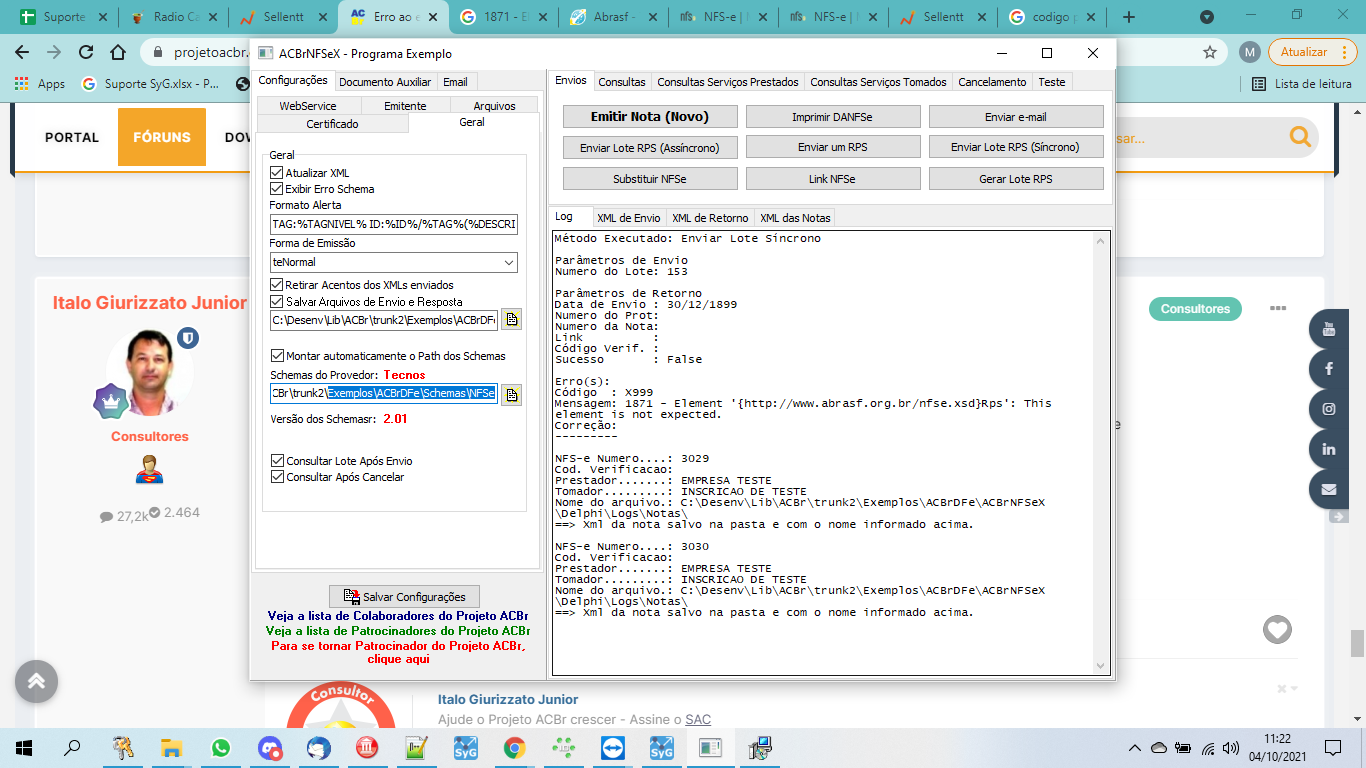Open the Chrome Atualizar update menu
This screenshot has width=1366, height=768.
1312,52
